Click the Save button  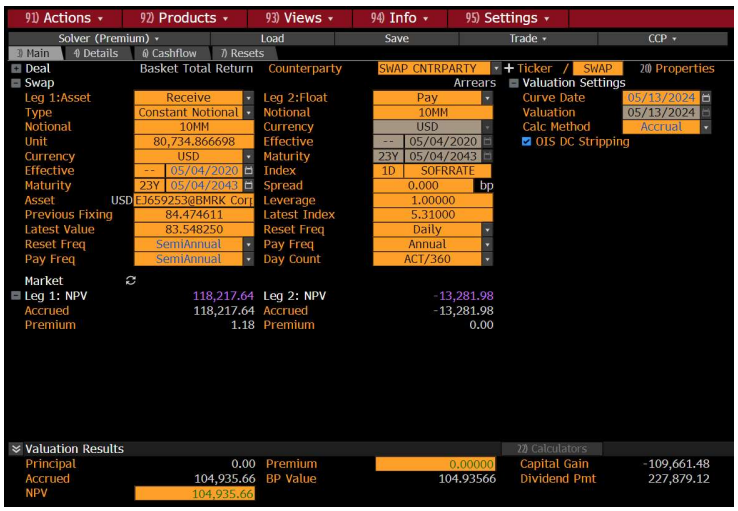[396, 38]
